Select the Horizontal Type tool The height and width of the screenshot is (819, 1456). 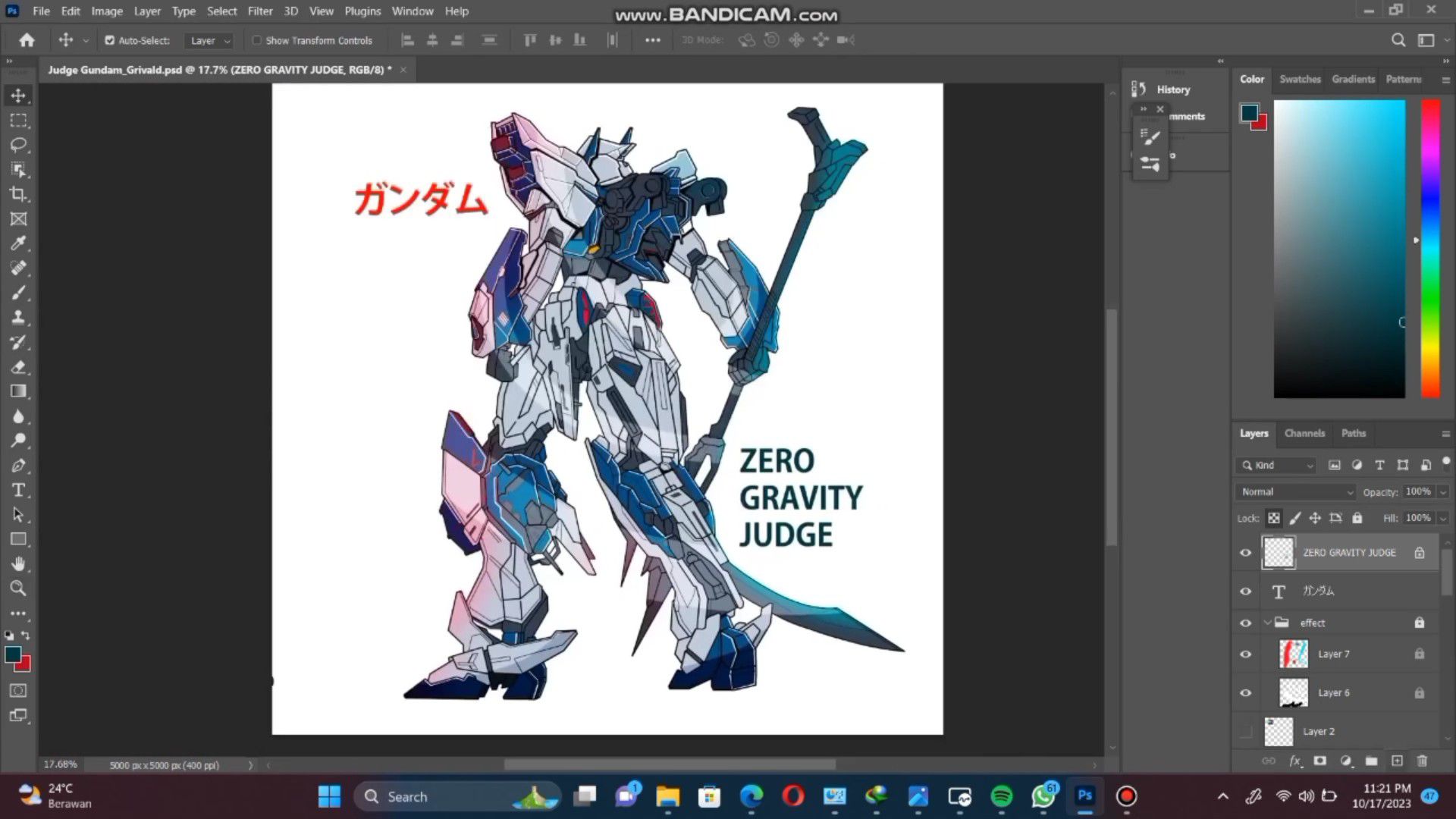[18, 490]
